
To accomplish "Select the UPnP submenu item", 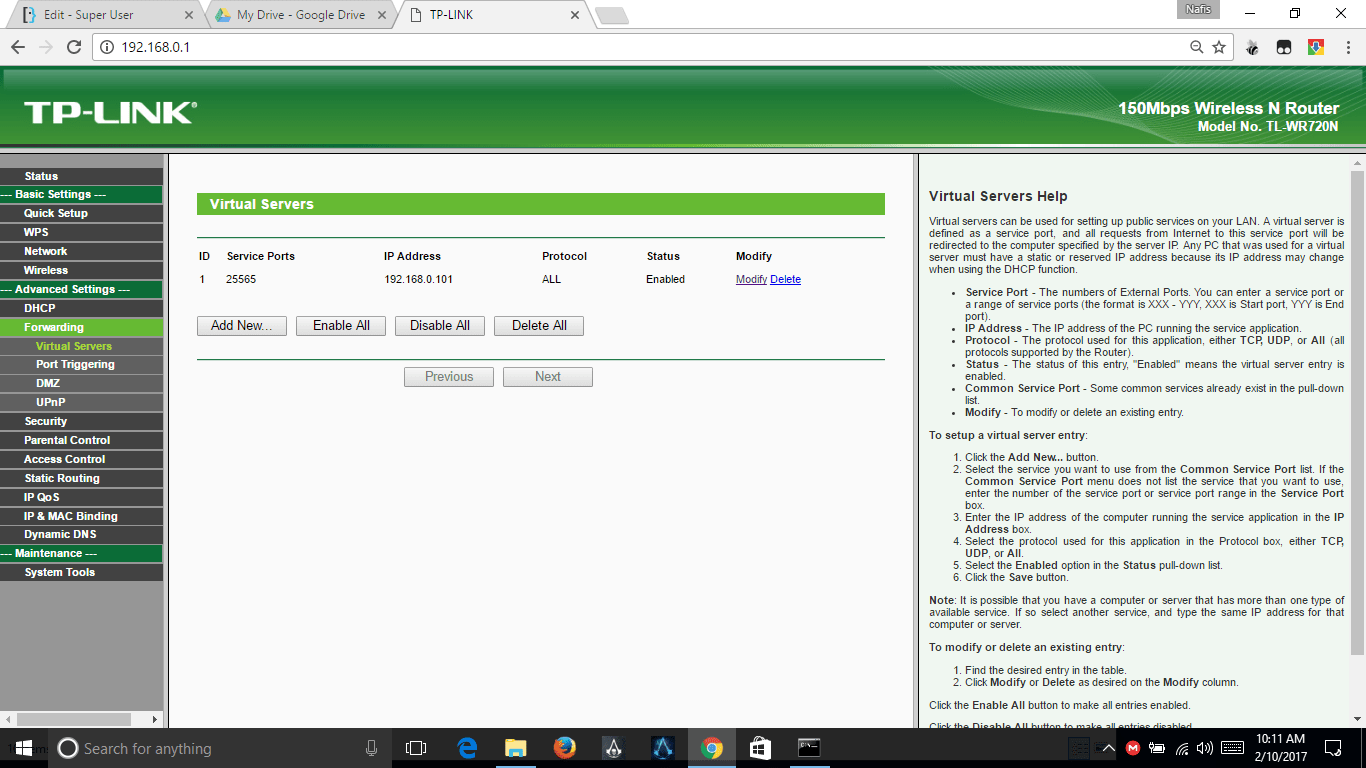I will (x=81, y=402).
